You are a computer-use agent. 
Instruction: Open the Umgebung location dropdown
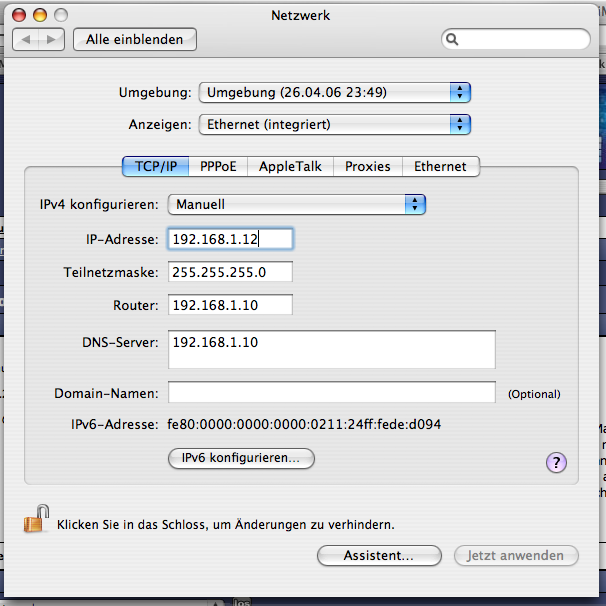pyautogui.click(x=335, y=92)
